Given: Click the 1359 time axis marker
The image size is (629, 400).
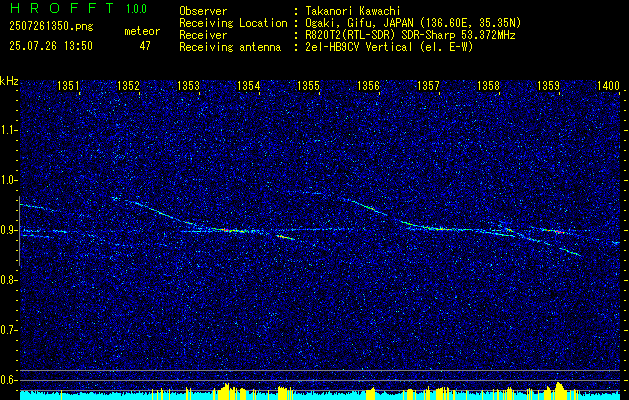Looking at the screenshot, I should point(548,85).
